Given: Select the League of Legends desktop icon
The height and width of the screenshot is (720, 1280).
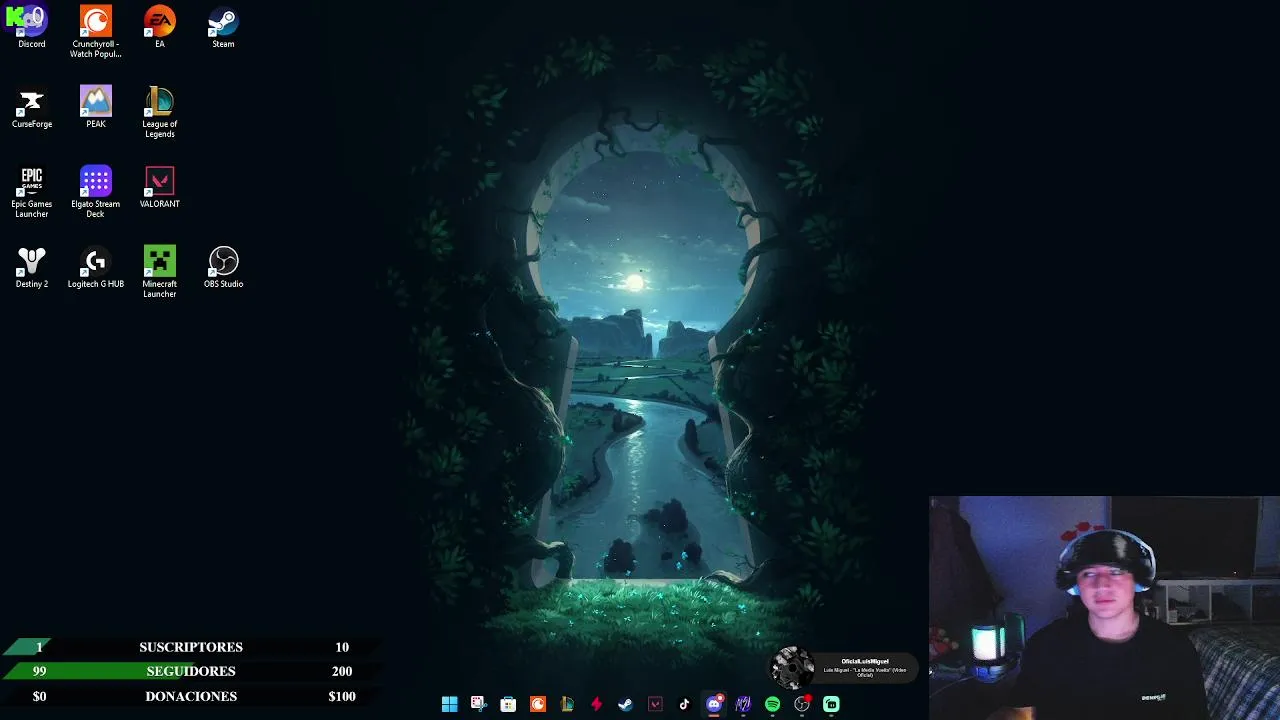Looking at the screenshot, I should [x=159, y=112].
